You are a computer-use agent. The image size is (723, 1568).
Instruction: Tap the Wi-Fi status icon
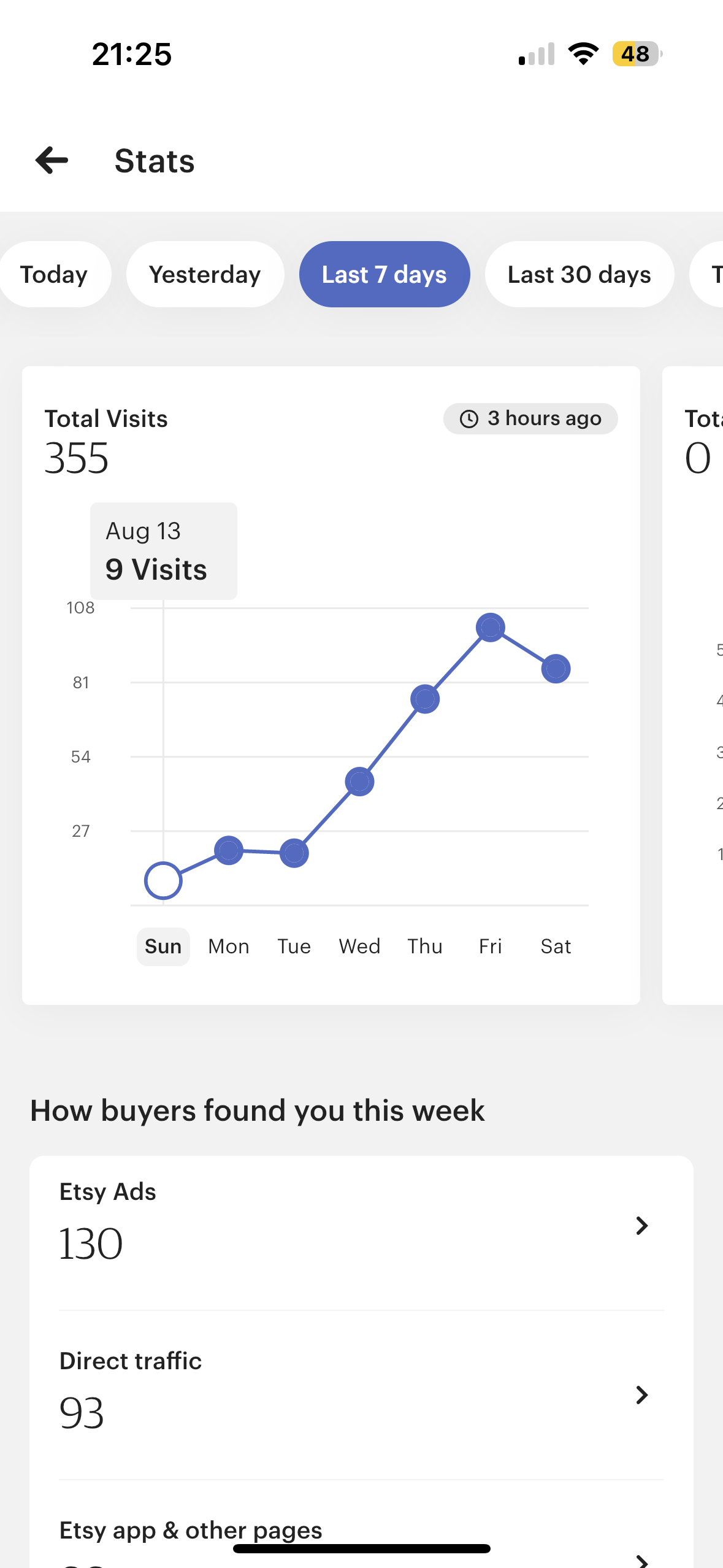pyautogui.click(x=583, y=54)
